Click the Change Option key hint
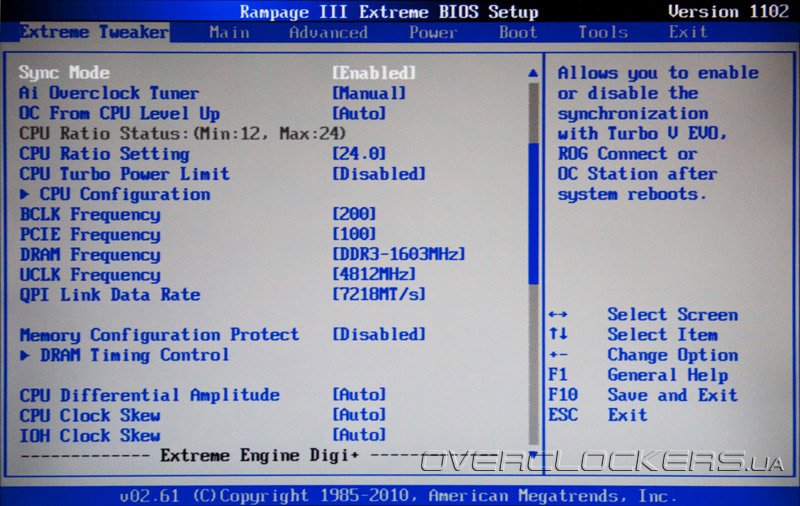This screenshot has width=800, height=506. coord(643,355)
